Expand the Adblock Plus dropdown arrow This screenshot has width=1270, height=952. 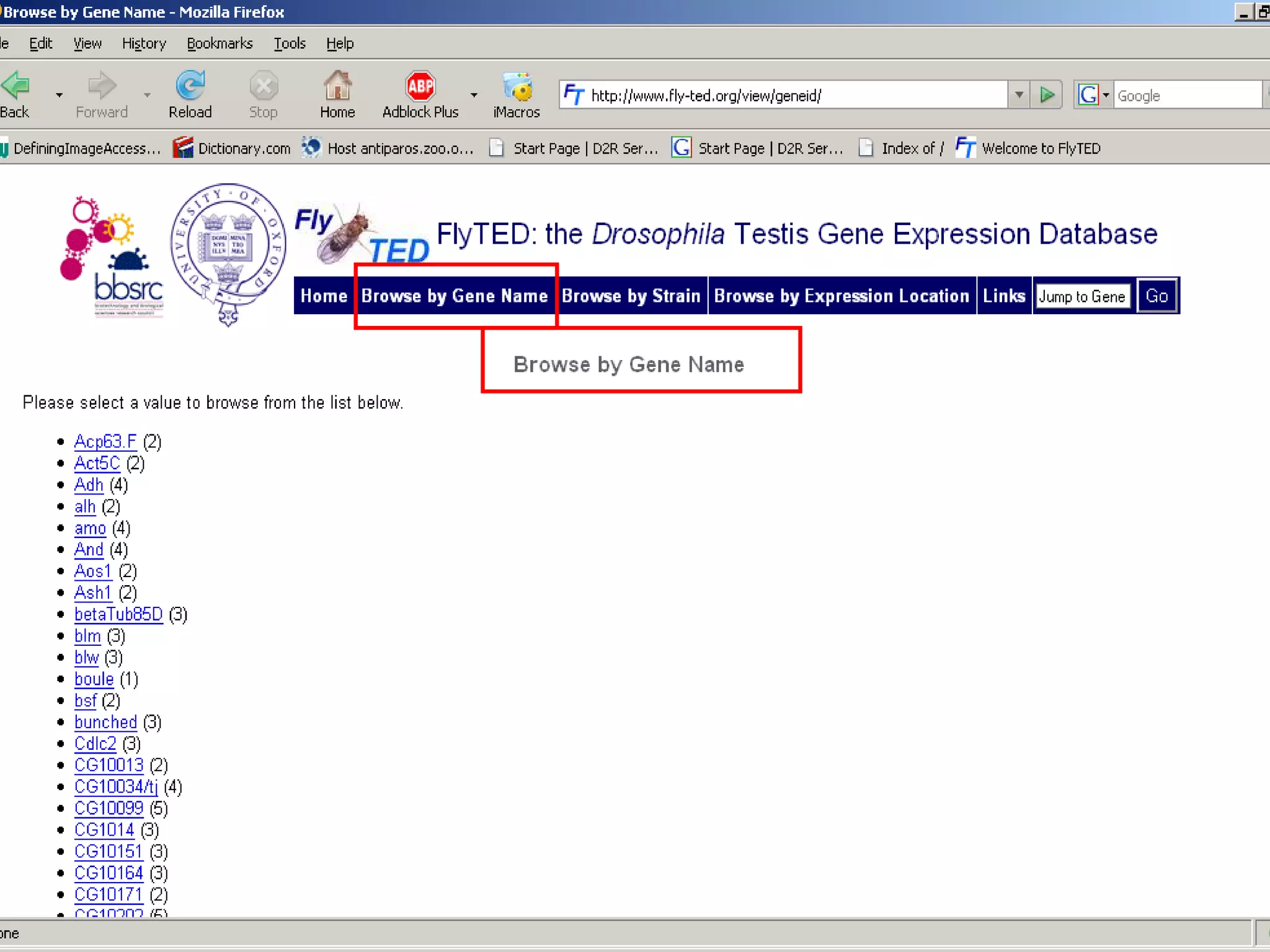pos(474,95)
